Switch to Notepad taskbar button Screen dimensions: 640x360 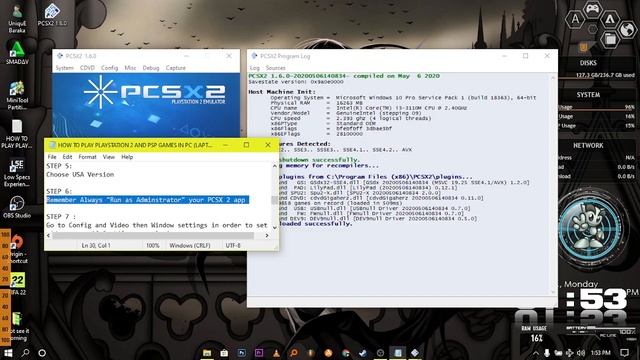pos(398,353)
